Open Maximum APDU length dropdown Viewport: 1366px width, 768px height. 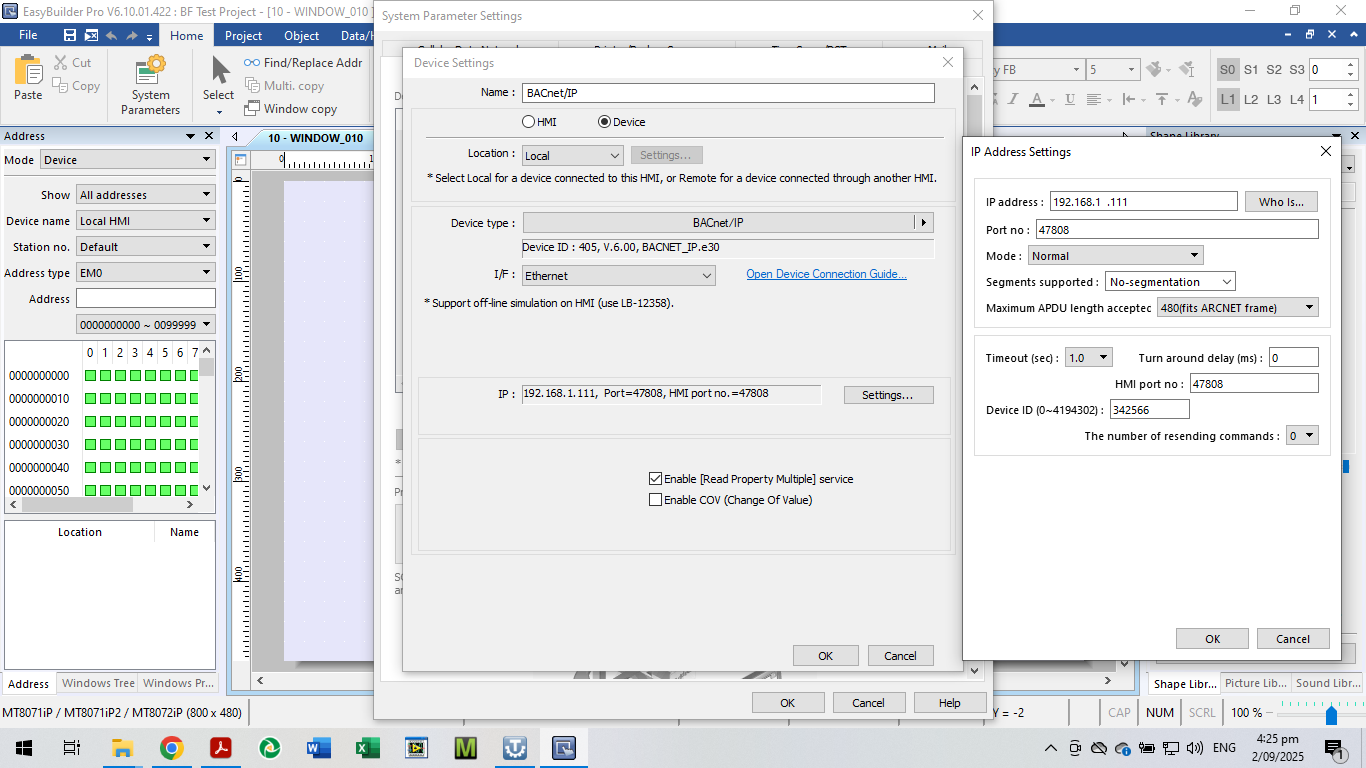tap(1237, 308)
